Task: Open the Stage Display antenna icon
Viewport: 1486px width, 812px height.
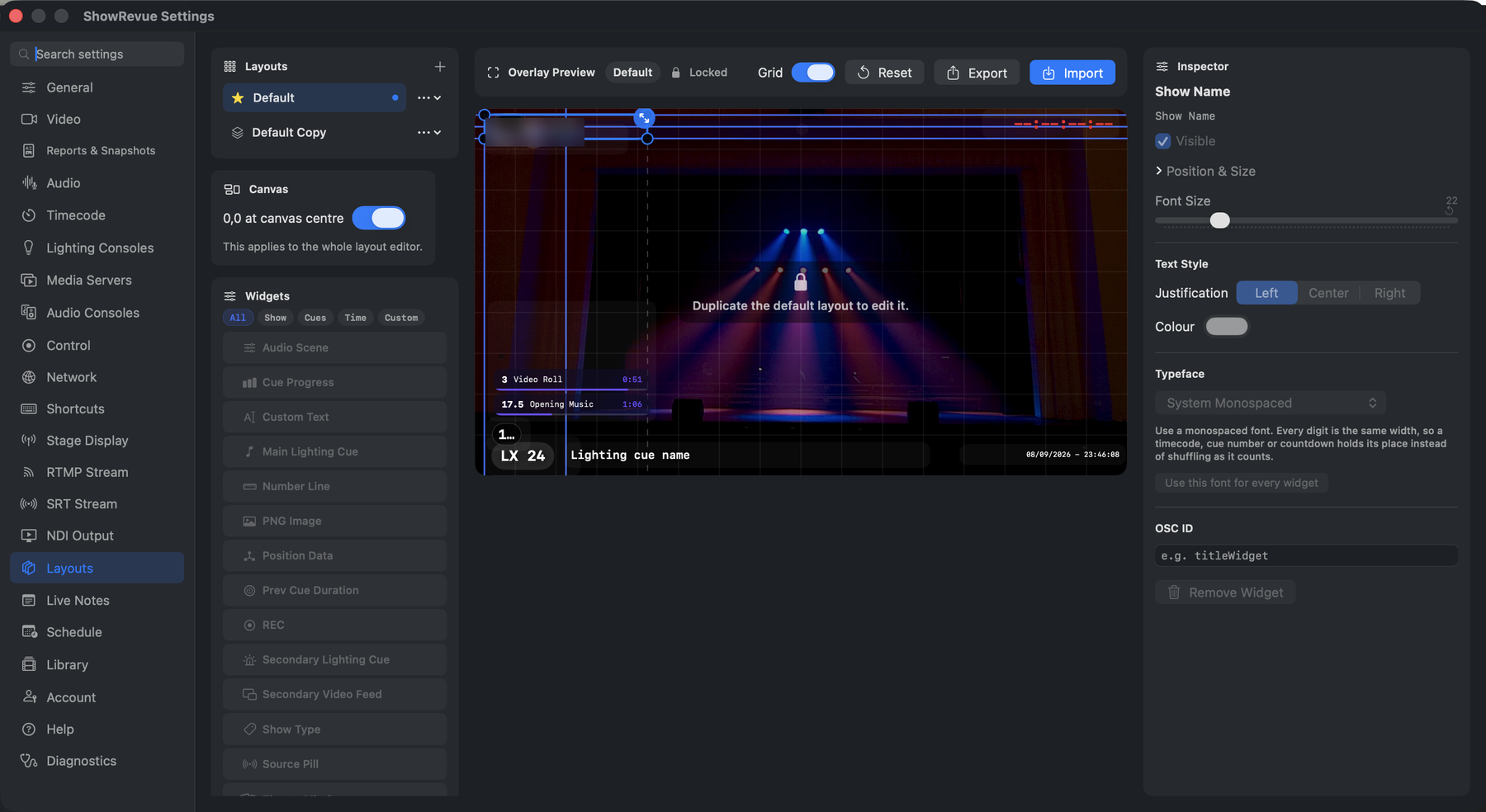Action: [29, 441]
